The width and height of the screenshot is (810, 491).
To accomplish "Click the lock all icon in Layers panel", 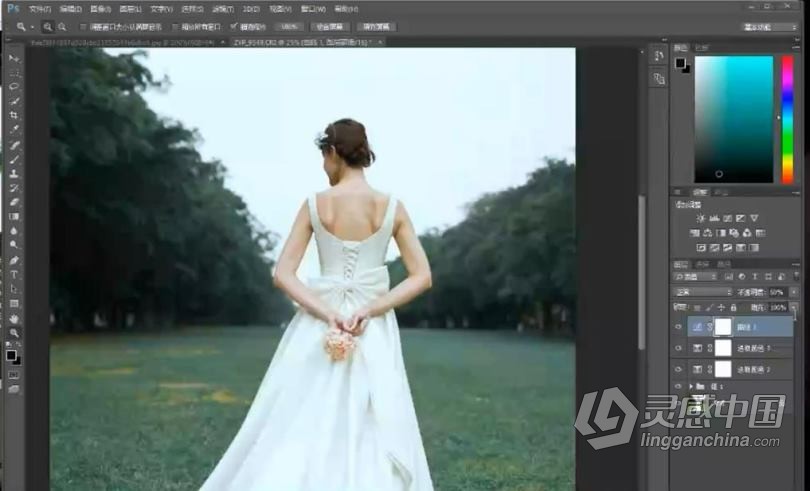I will tap(733, 308).
